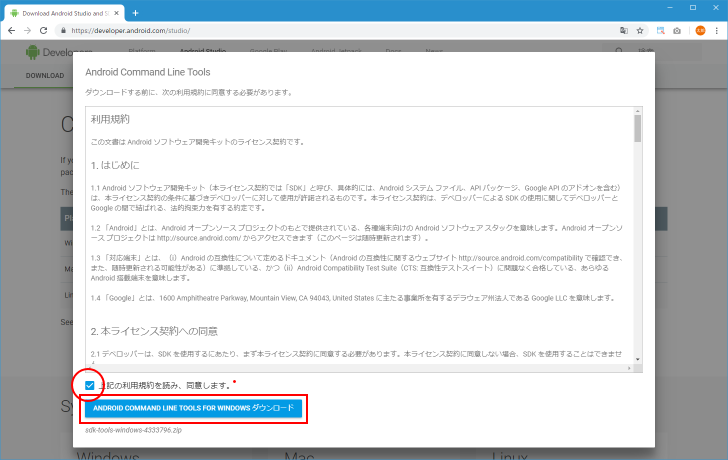Close the Download Android Studio tab
This screenshot has height=460, width=728.
click(117, 13)
